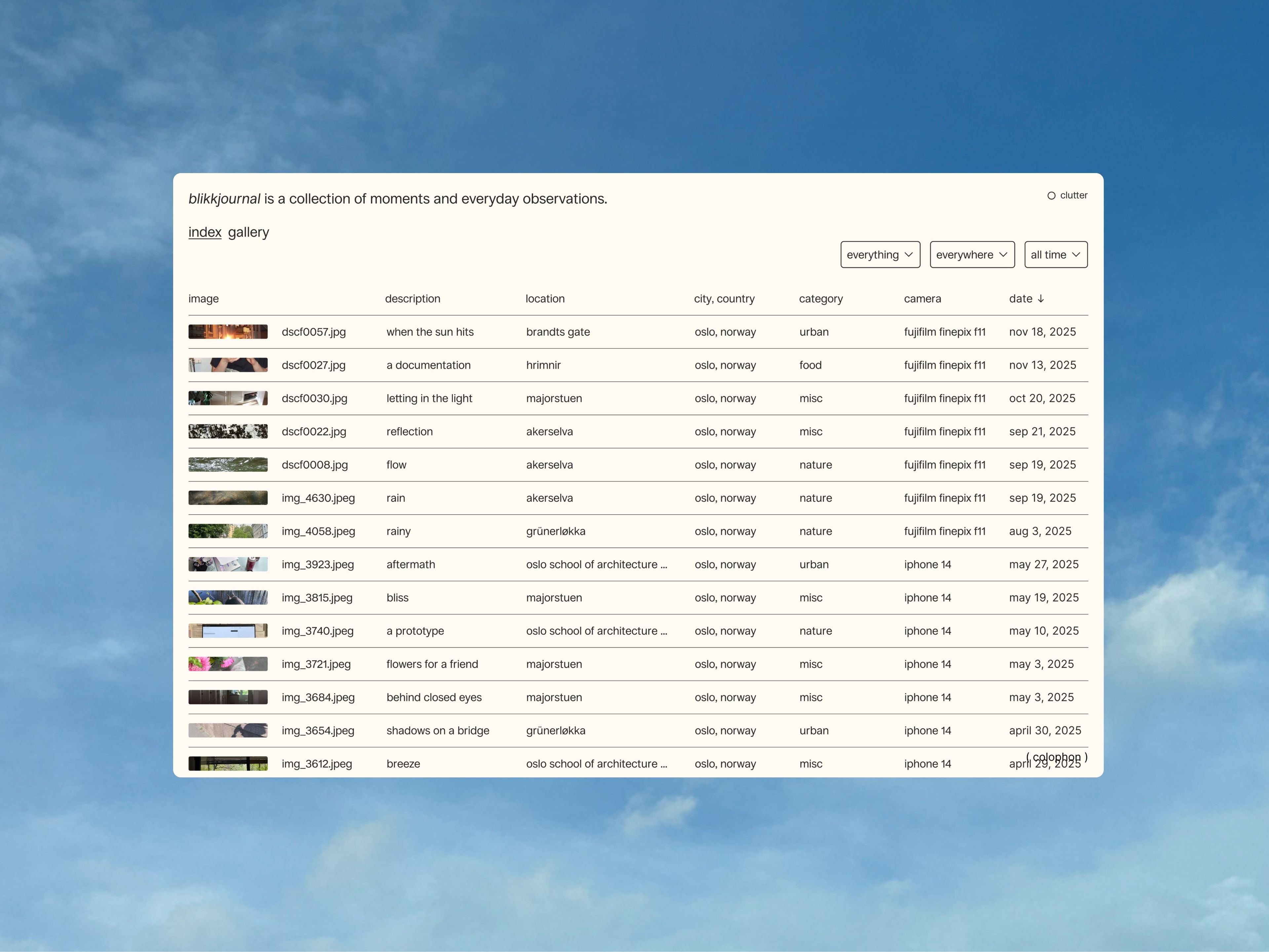Screen dimensions: 1269x952
Task: Open thumbnail for dscf0022.jpg
Action: click(228, 432)
